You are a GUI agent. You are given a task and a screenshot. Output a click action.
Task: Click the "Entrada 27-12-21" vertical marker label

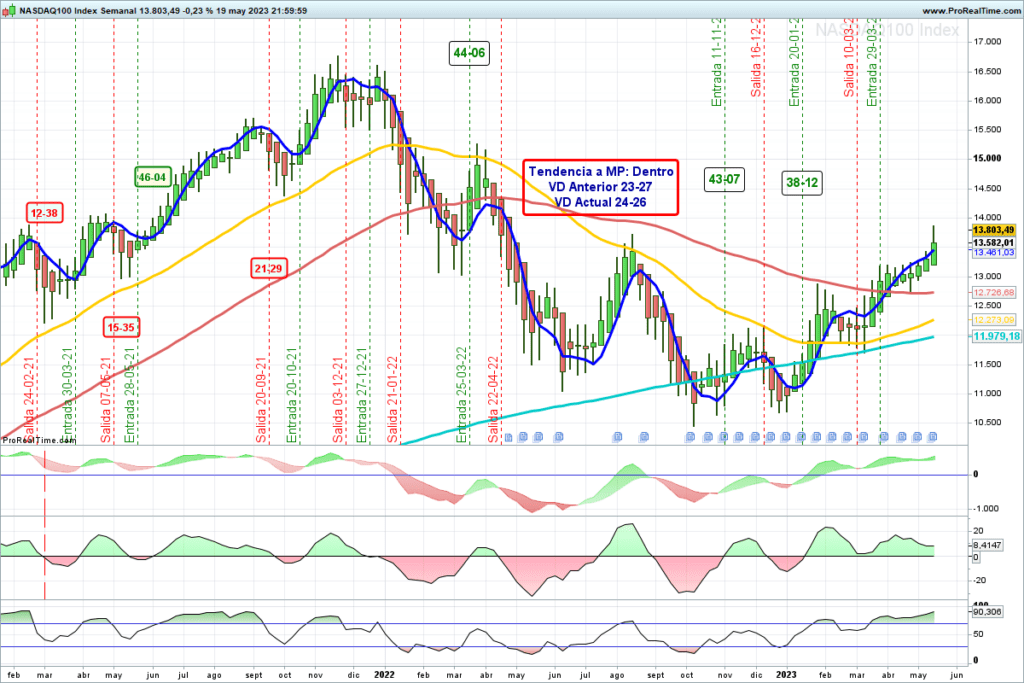(x=362, y=394)
